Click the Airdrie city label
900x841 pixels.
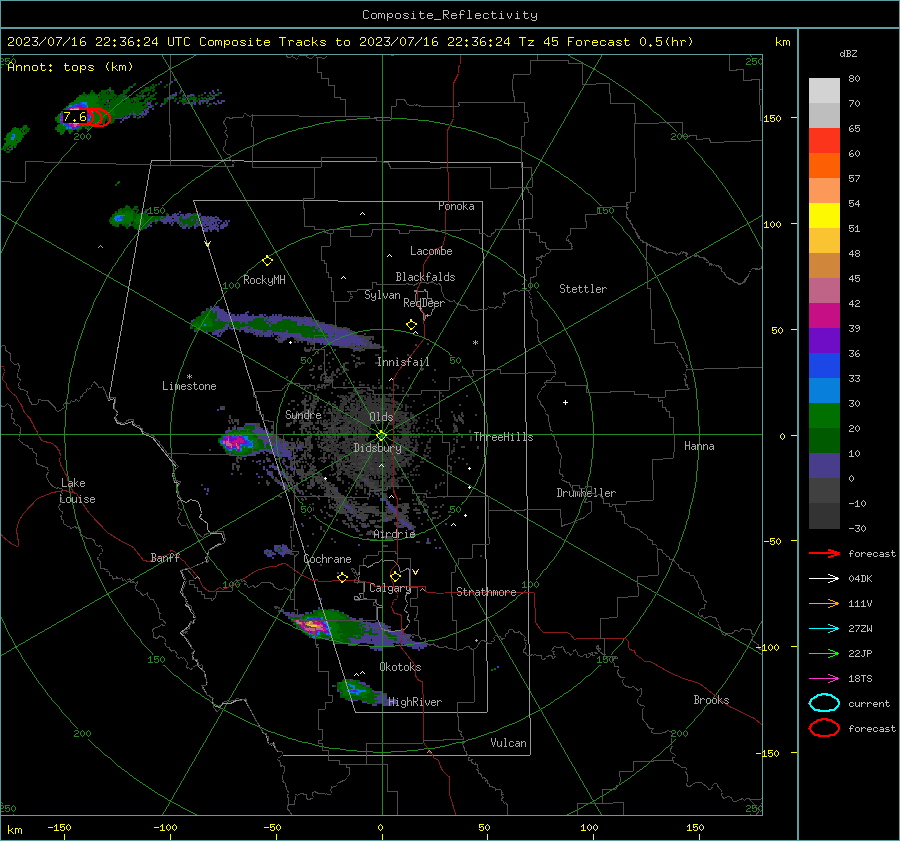[x=394, y=534]
